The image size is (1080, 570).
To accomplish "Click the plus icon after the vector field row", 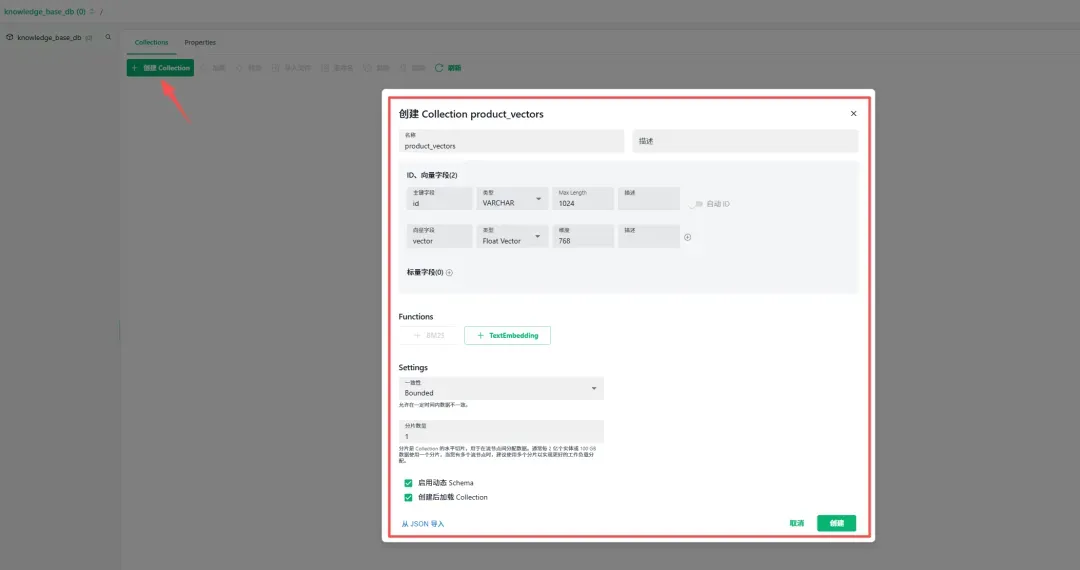I will (x=687, y=237).
